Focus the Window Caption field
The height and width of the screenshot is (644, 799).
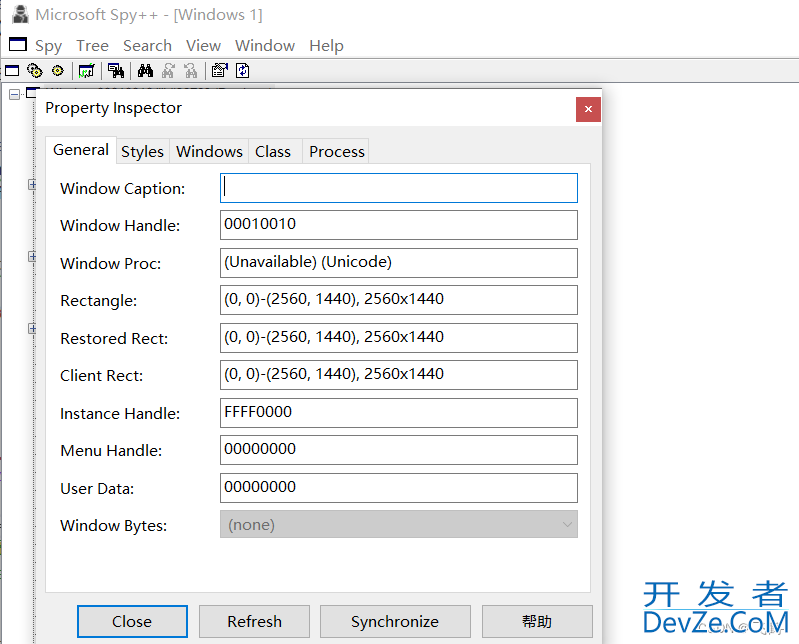pyautogui.click(x=398, y=188)
